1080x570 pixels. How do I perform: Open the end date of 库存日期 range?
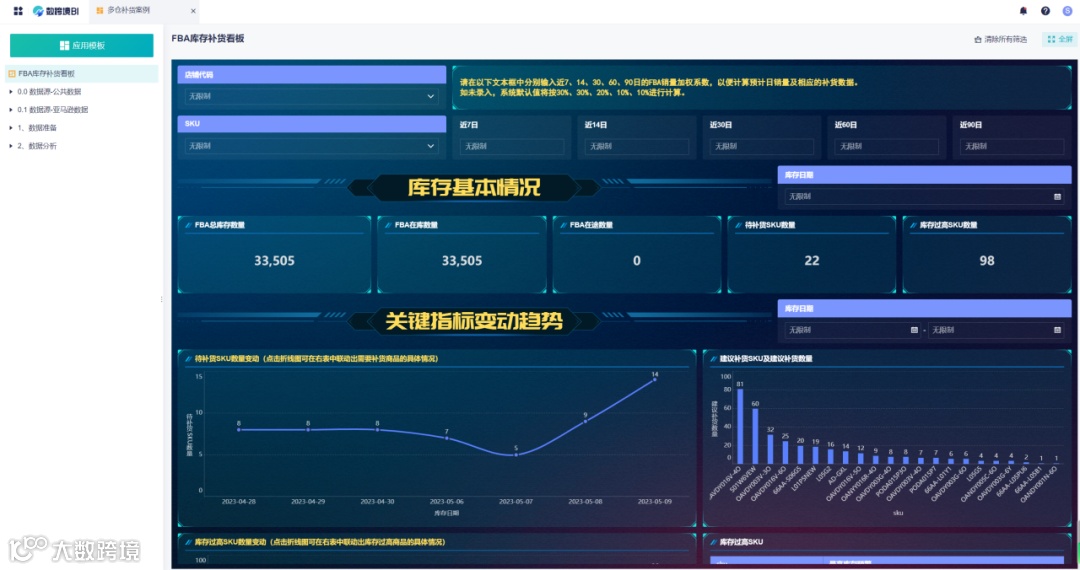coord(996,330)
